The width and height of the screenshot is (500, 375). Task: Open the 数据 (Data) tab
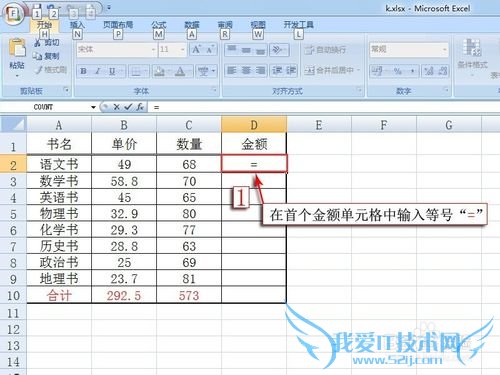pyautogui.click(x=192, y=25)
